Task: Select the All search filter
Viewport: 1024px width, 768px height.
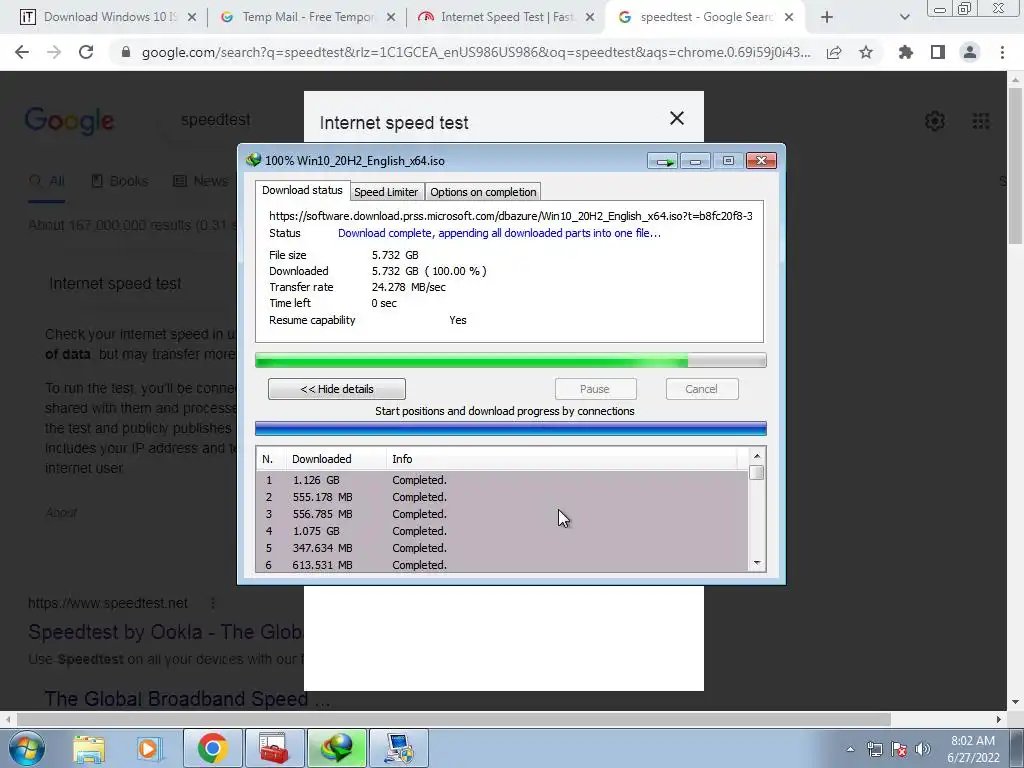Action: point(46,181)
